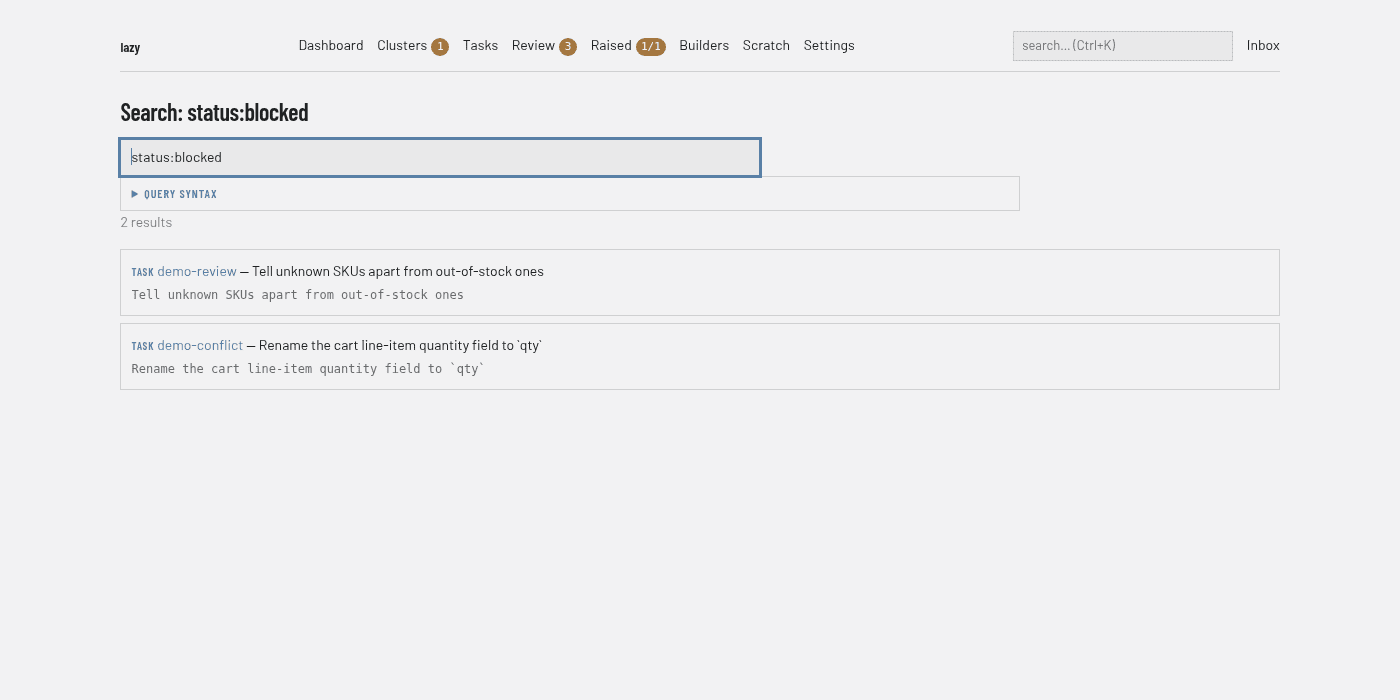The width and height of the screenshot is (1400, 700).
Task: Navigate to Builders
Action: tap(704, 45)
